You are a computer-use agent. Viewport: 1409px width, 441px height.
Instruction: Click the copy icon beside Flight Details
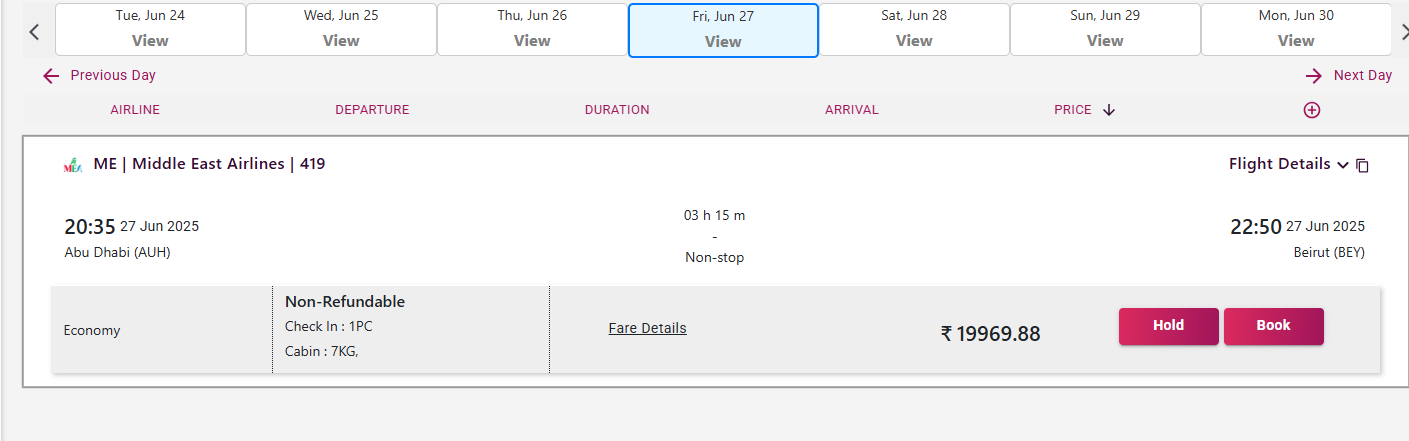coord(1362,166)
